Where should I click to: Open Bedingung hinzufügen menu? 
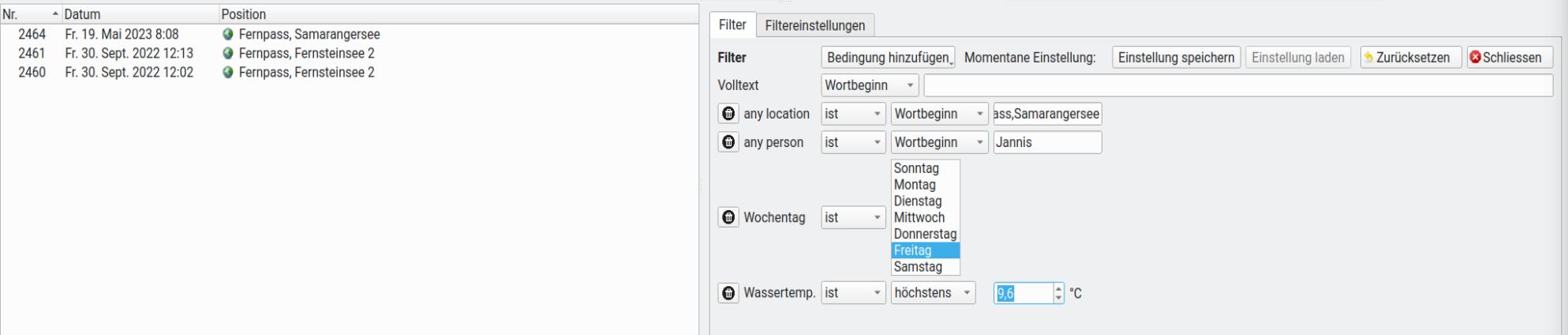click(888, 58)
